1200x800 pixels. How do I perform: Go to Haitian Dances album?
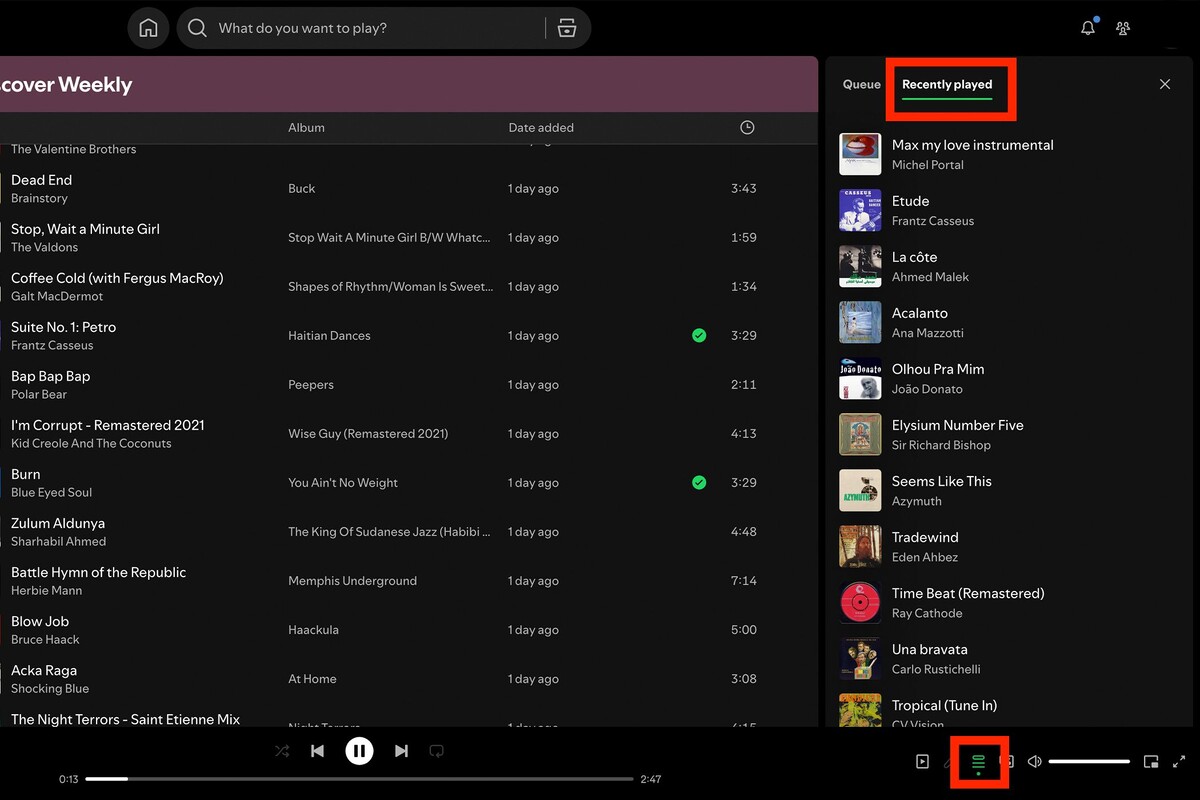click(x=329, y=336)
